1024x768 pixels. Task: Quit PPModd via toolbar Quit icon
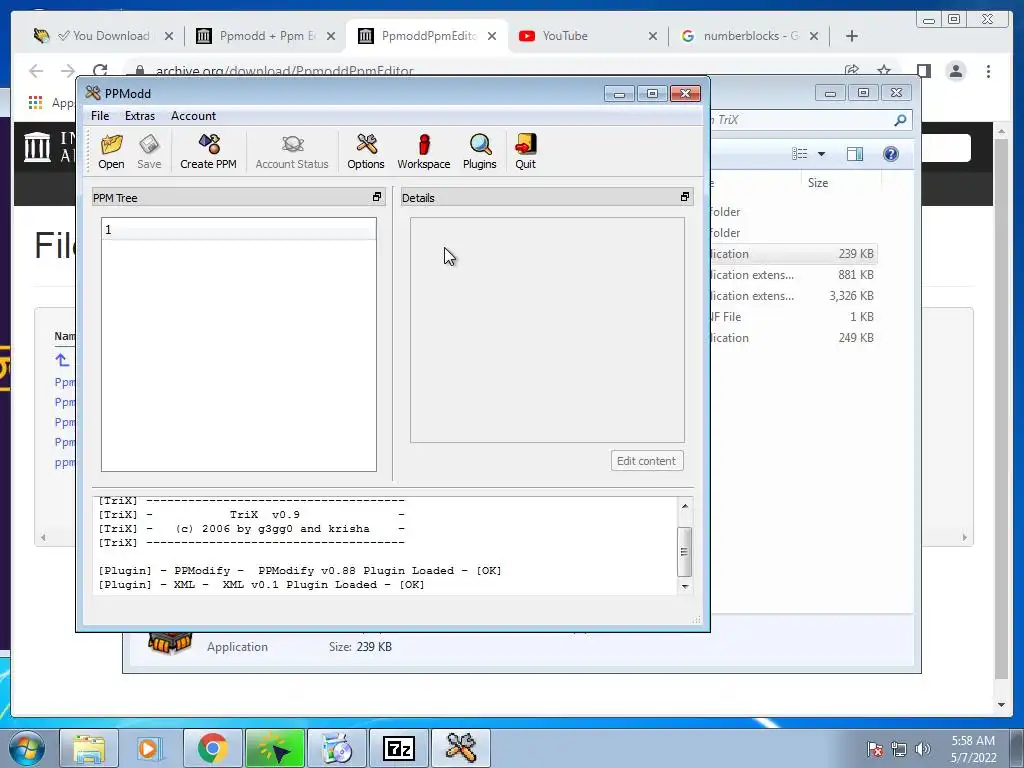click(525, 152)
